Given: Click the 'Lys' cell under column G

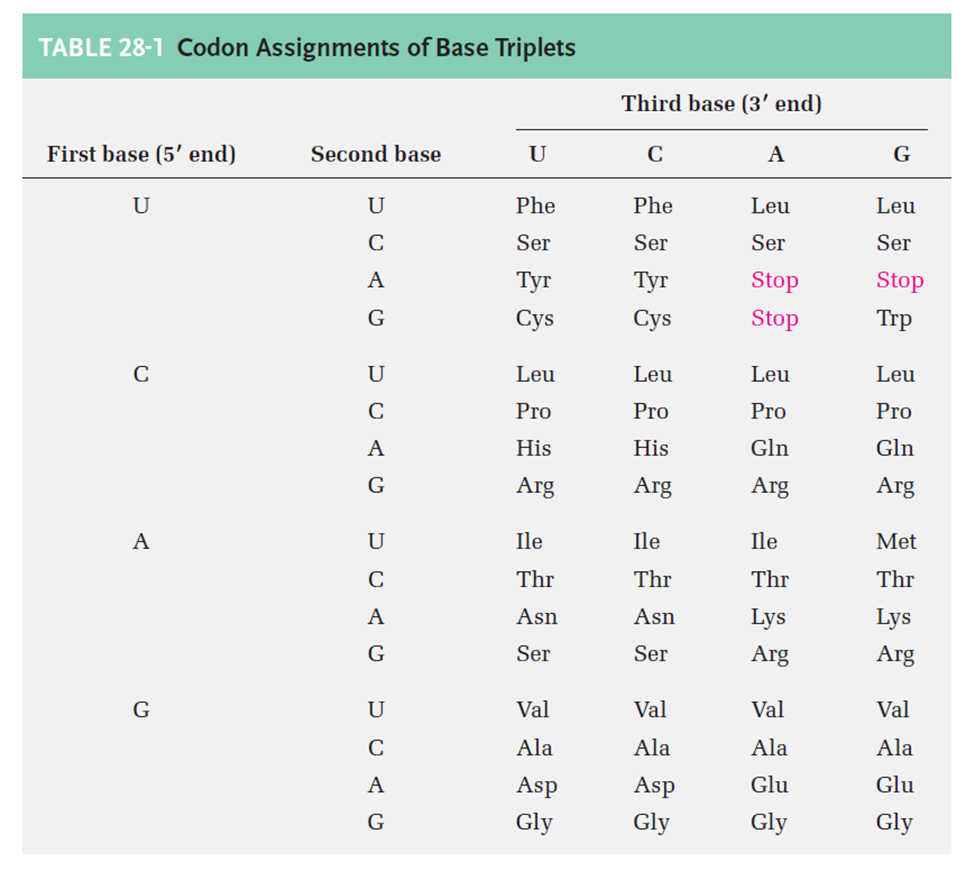Looking at the screenshot, I should pos(893,617).
